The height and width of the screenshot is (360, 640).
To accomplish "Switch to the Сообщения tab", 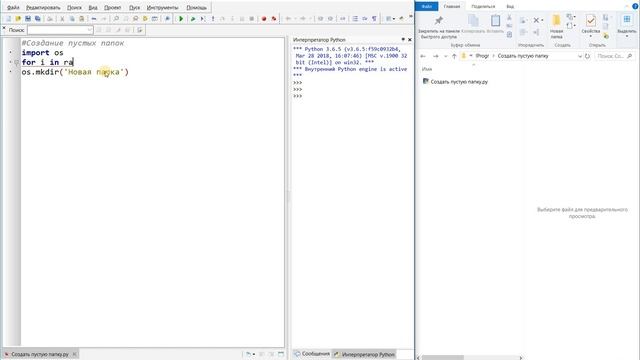I will point(312,354).
